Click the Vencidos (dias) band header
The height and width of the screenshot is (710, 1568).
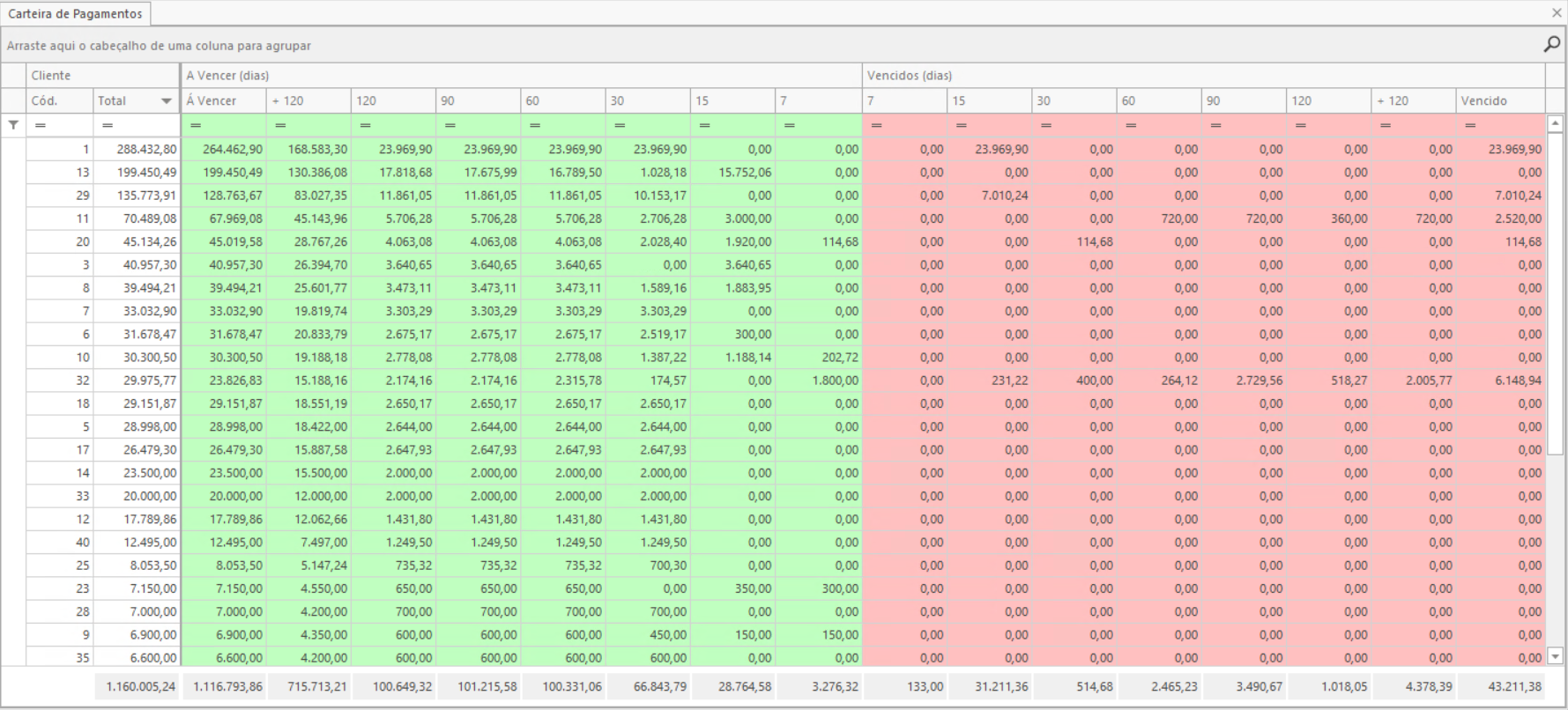pyautogui.click(x=1202, y=76)
